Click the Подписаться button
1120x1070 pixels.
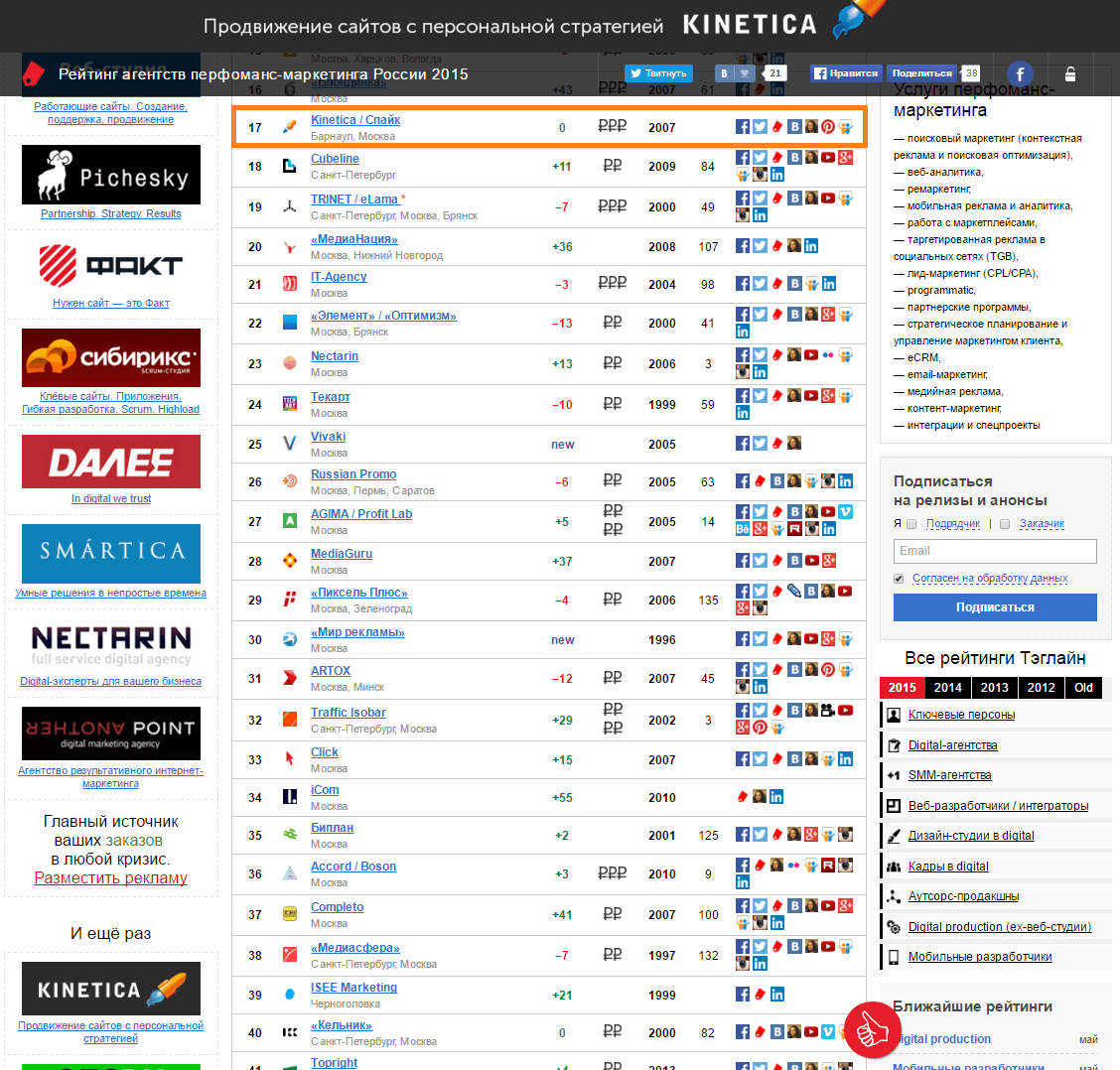tap(995, 607)
